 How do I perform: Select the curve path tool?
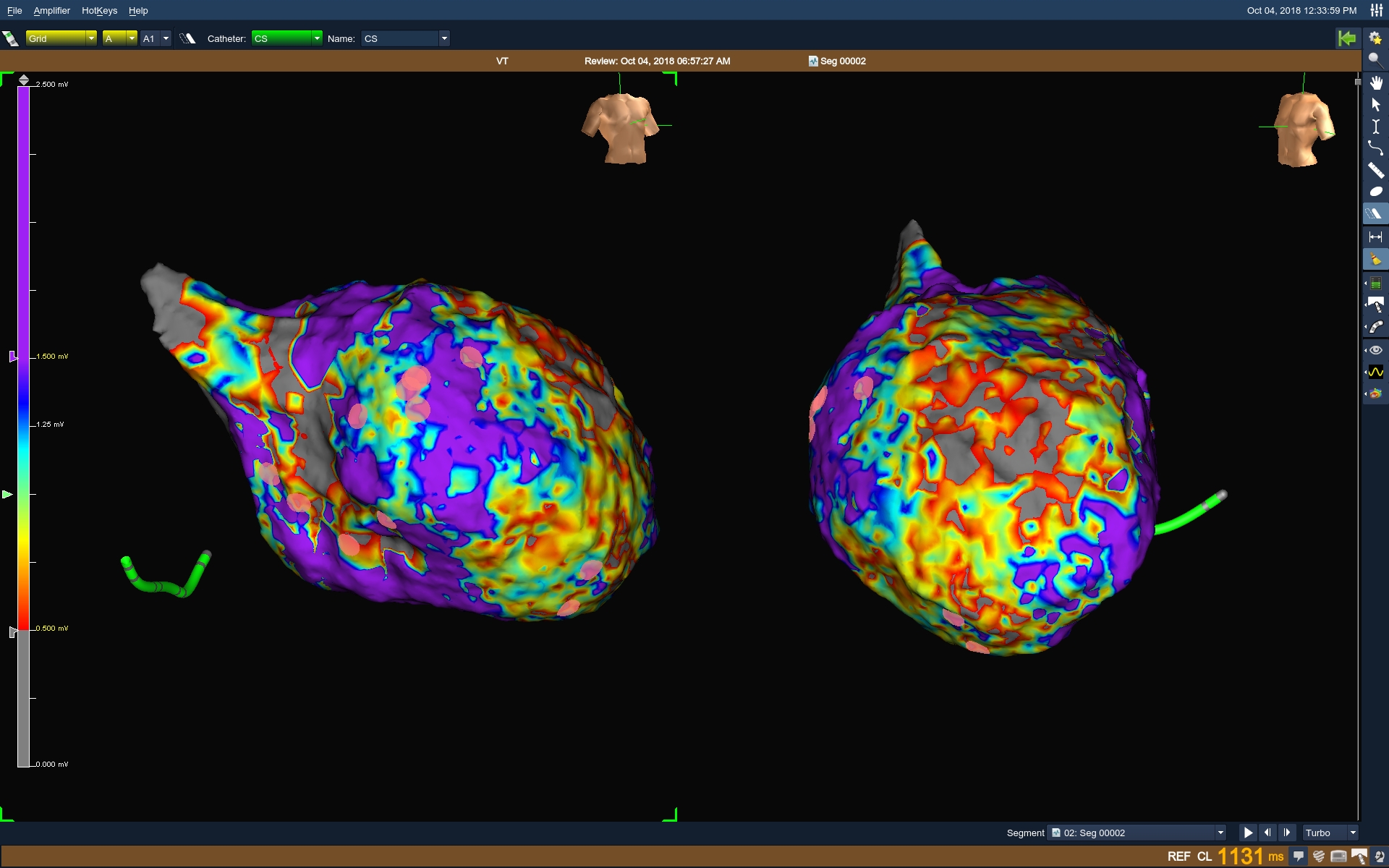[1375, 148]
